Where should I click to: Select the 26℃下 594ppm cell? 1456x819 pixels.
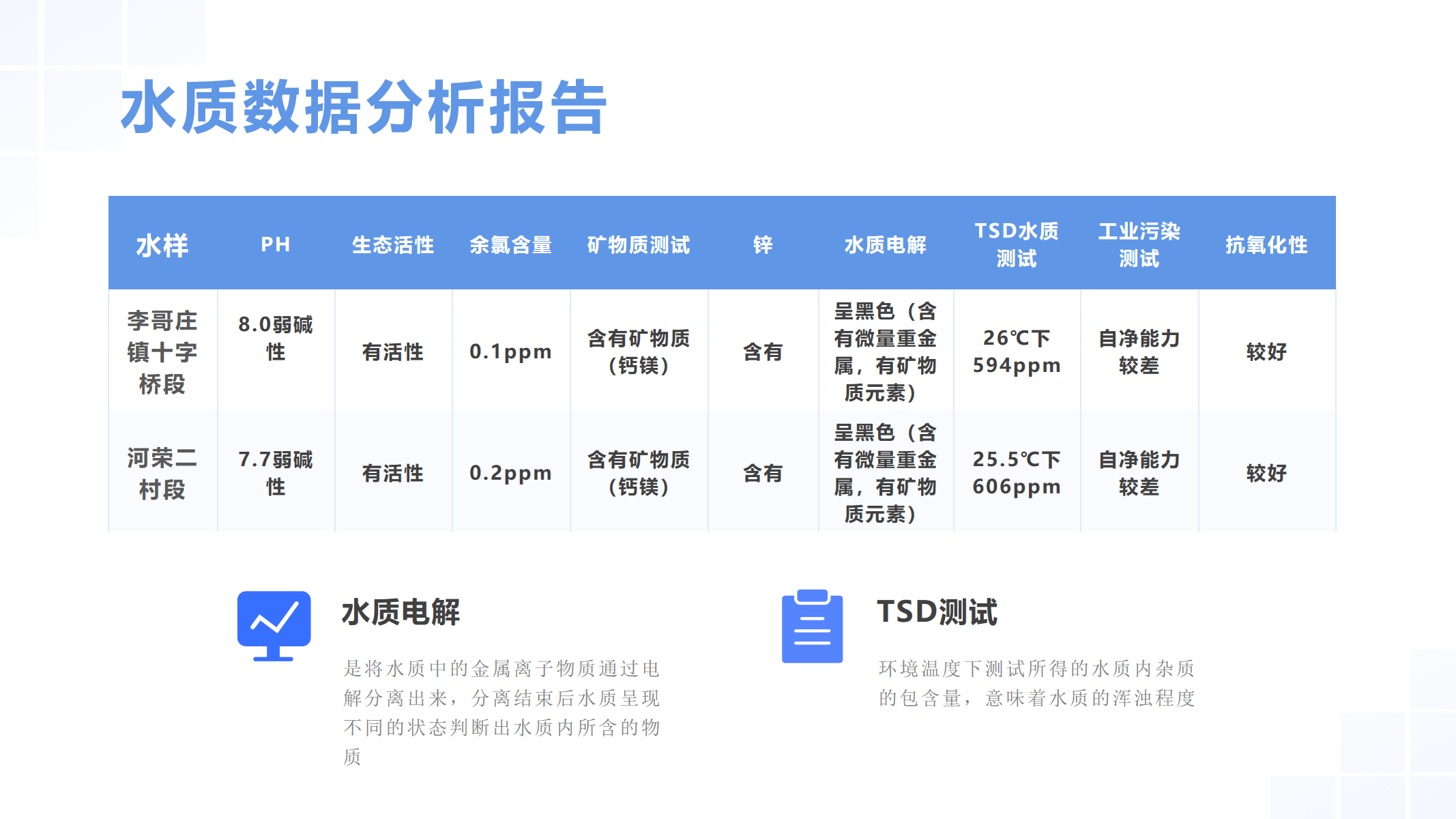point(1017,351)
